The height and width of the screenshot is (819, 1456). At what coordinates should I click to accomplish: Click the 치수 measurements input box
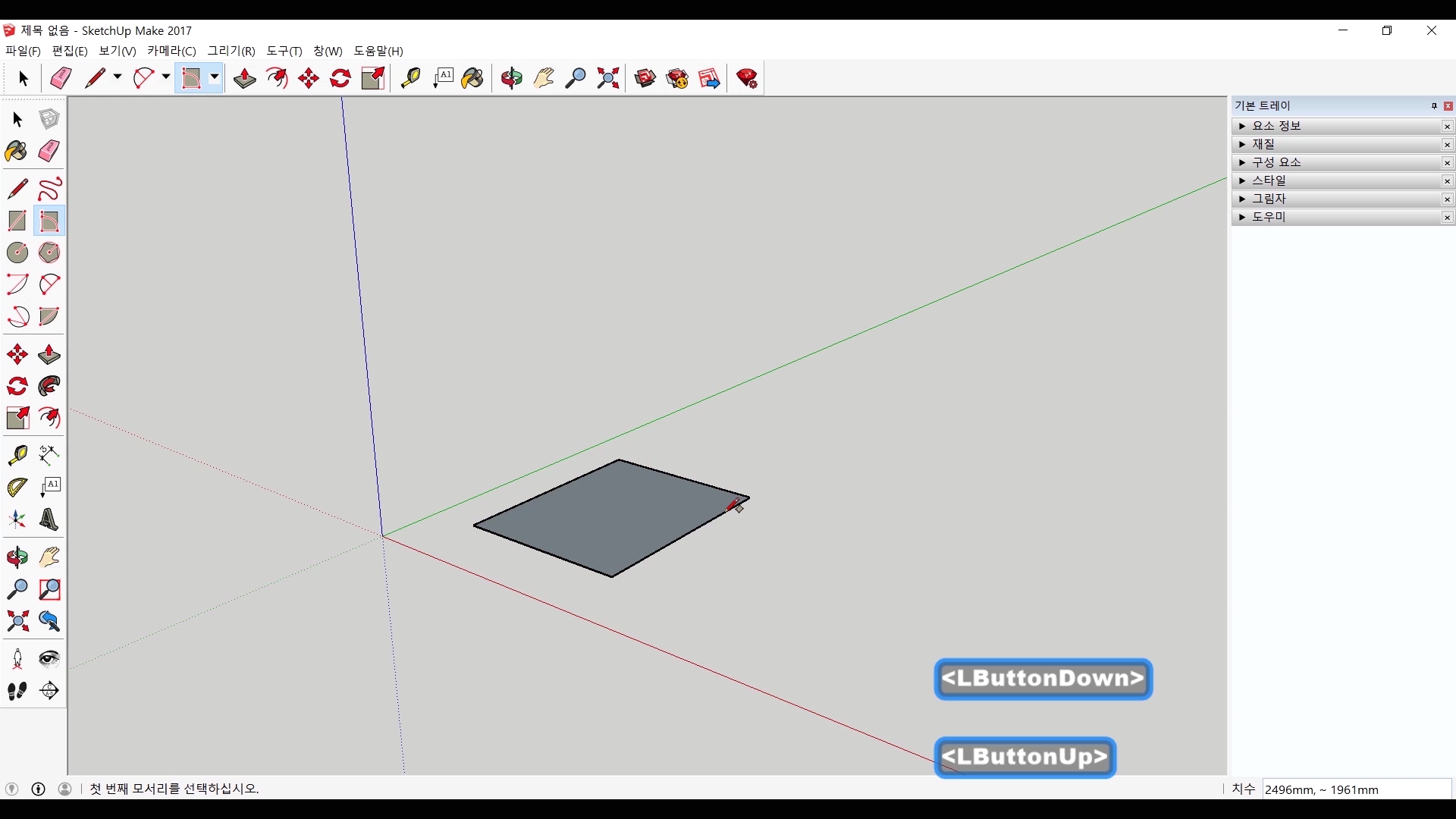pos(1356,789)
